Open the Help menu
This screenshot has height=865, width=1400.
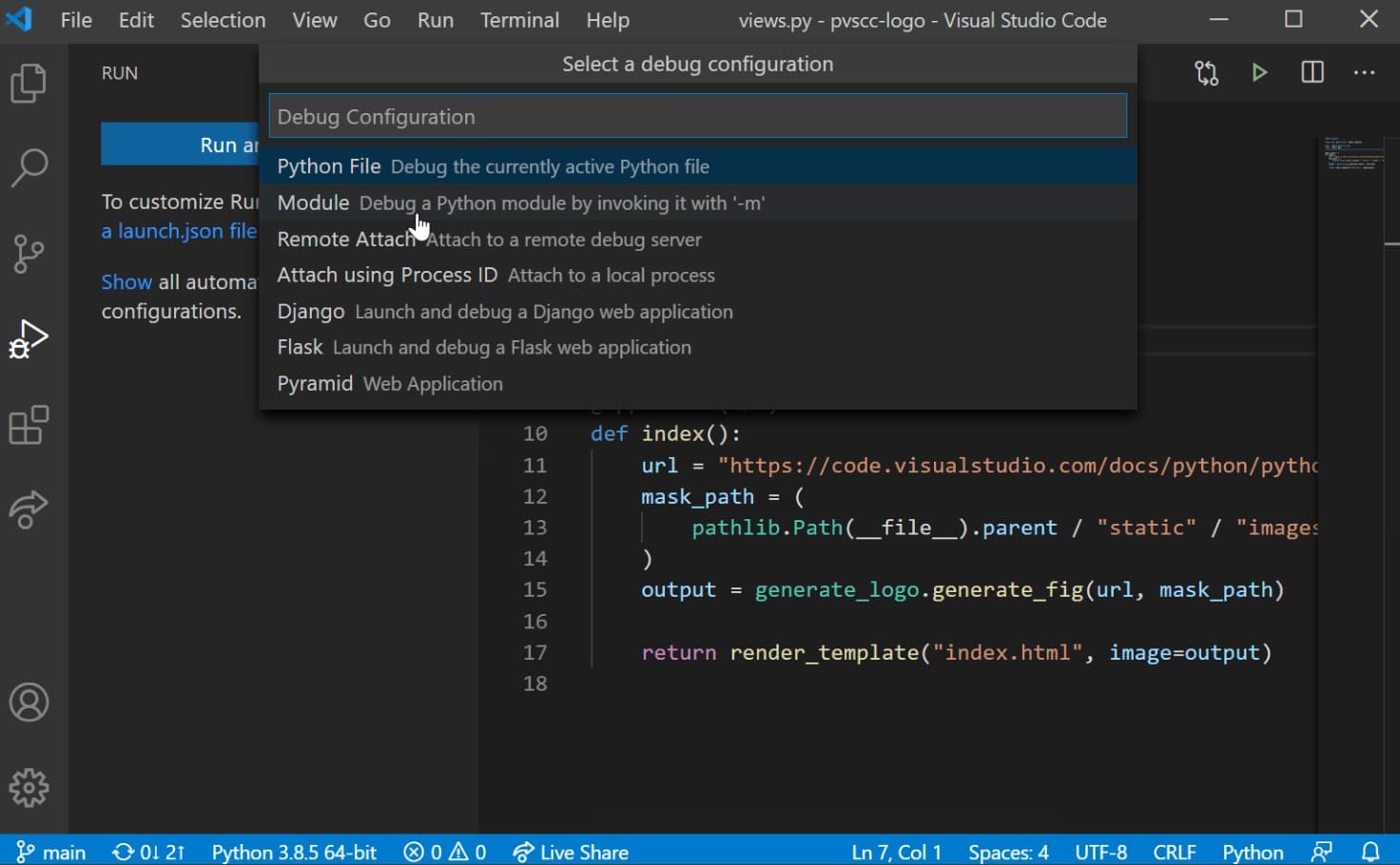tap(608, 20)
